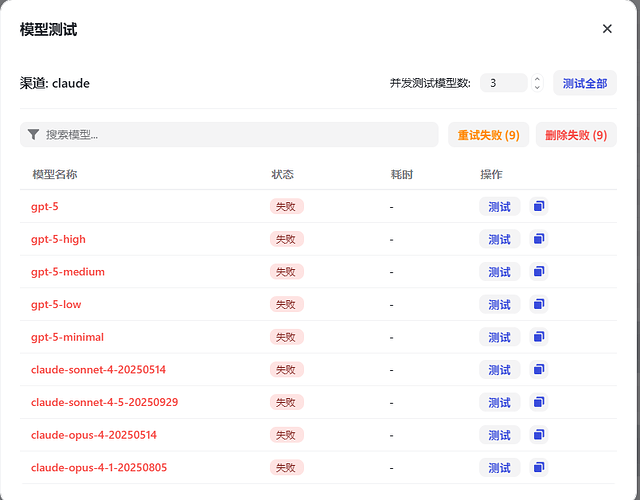640x500 pixels.
Task: Run test for gpt-5-minimal
Action: [500, 337]
